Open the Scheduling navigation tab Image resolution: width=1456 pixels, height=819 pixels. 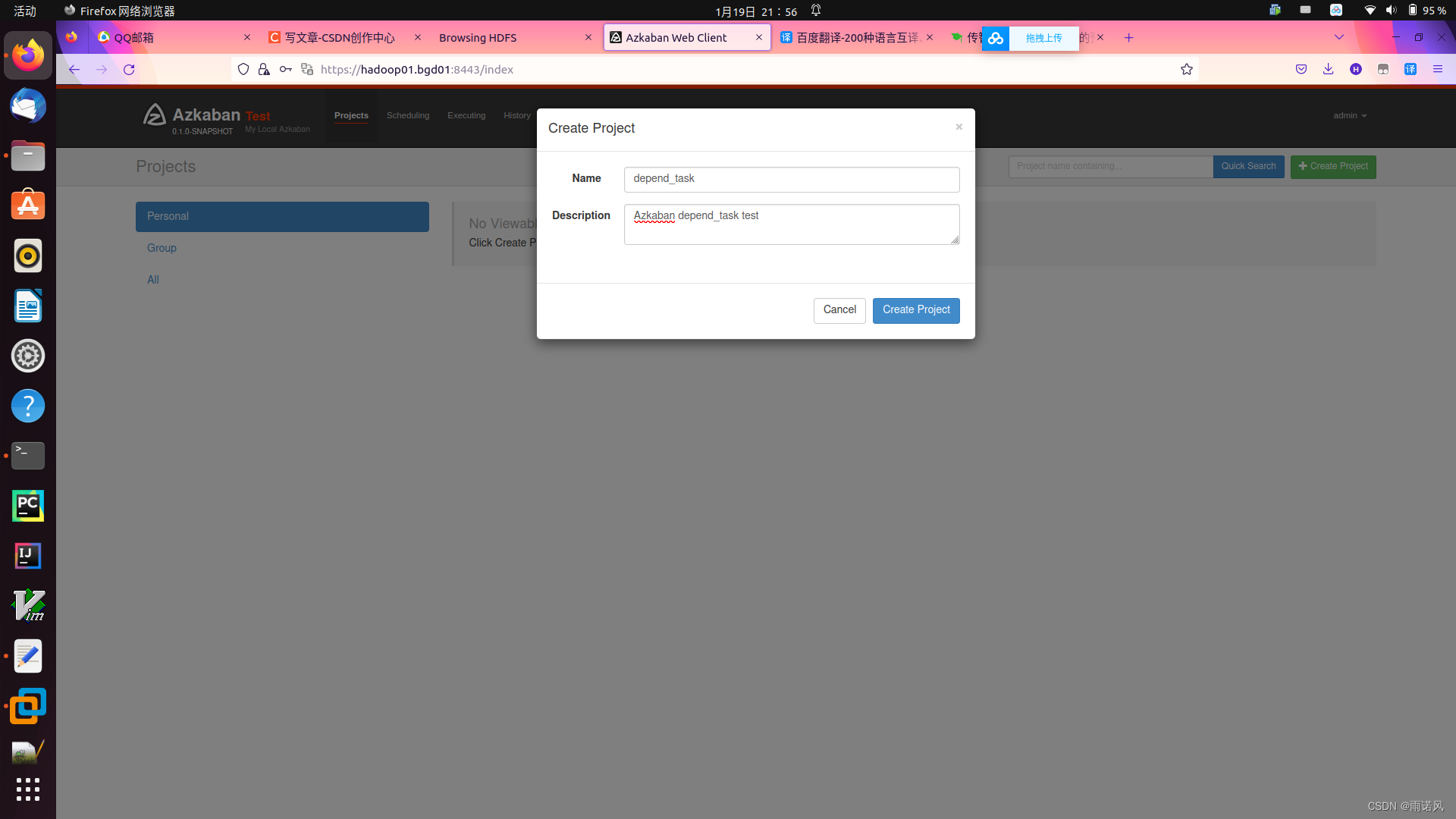(x=407, y=116)
